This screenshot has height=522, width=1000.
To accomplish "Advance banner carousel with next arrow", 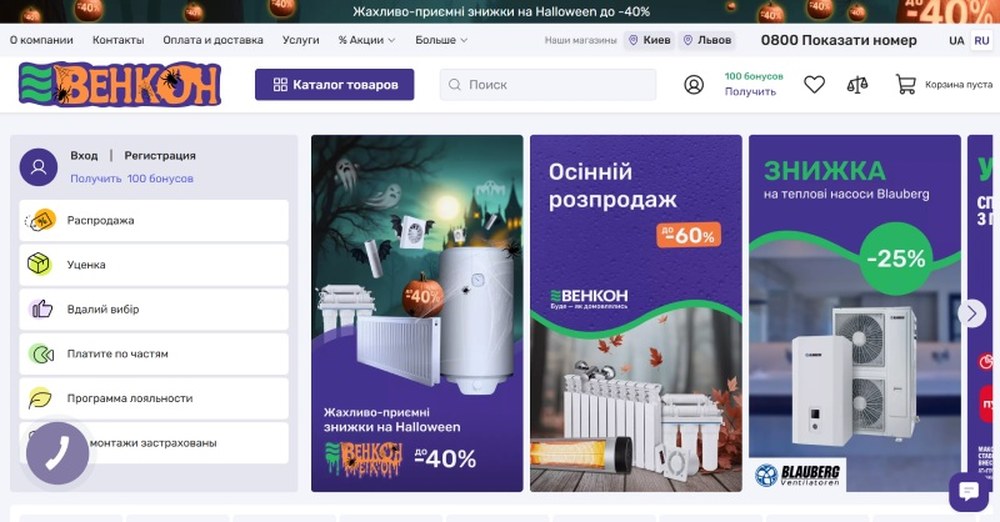I will (971, 313).
